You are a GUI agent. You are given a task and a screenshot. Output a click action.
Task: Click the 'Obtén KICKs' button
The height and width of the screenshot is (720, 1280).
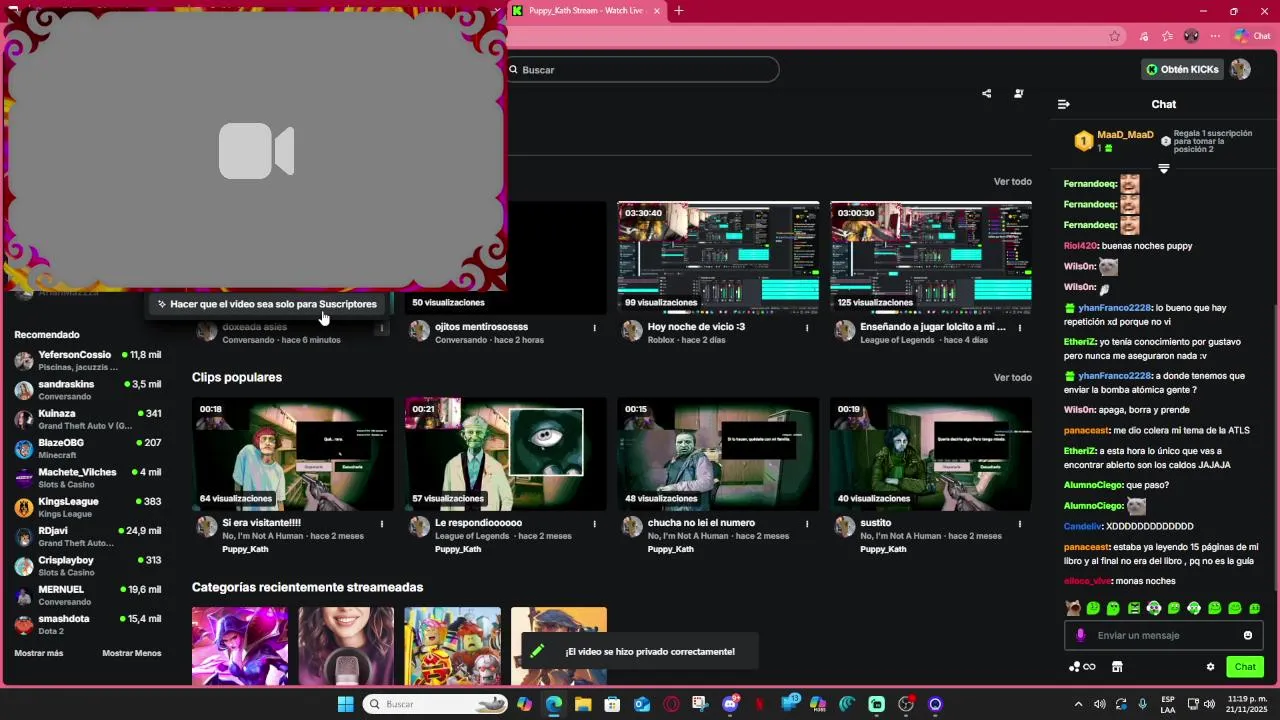click(1182, 69)
